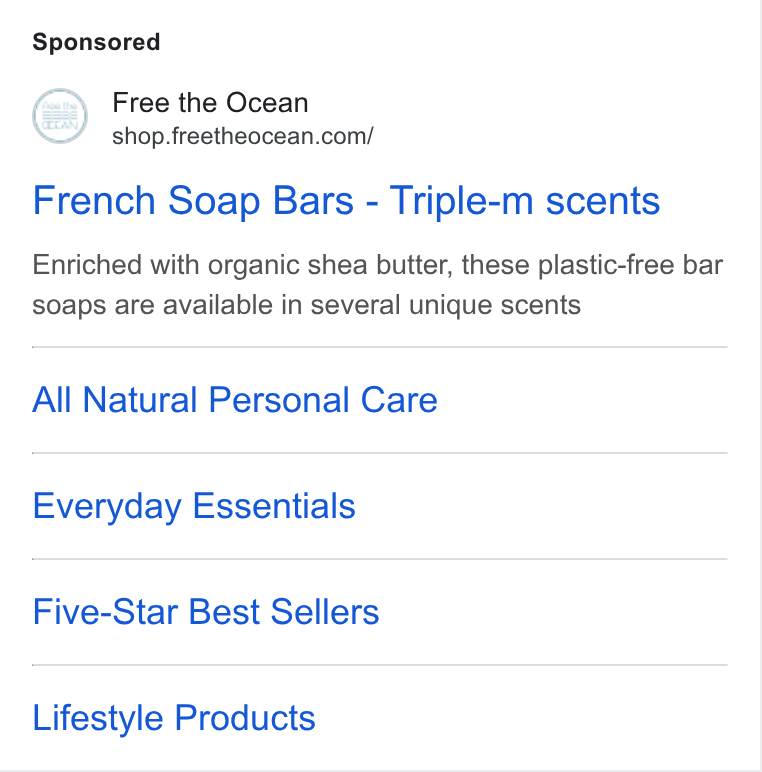Click the Free the Ocean advertiser name

click(x=210, y=102)
